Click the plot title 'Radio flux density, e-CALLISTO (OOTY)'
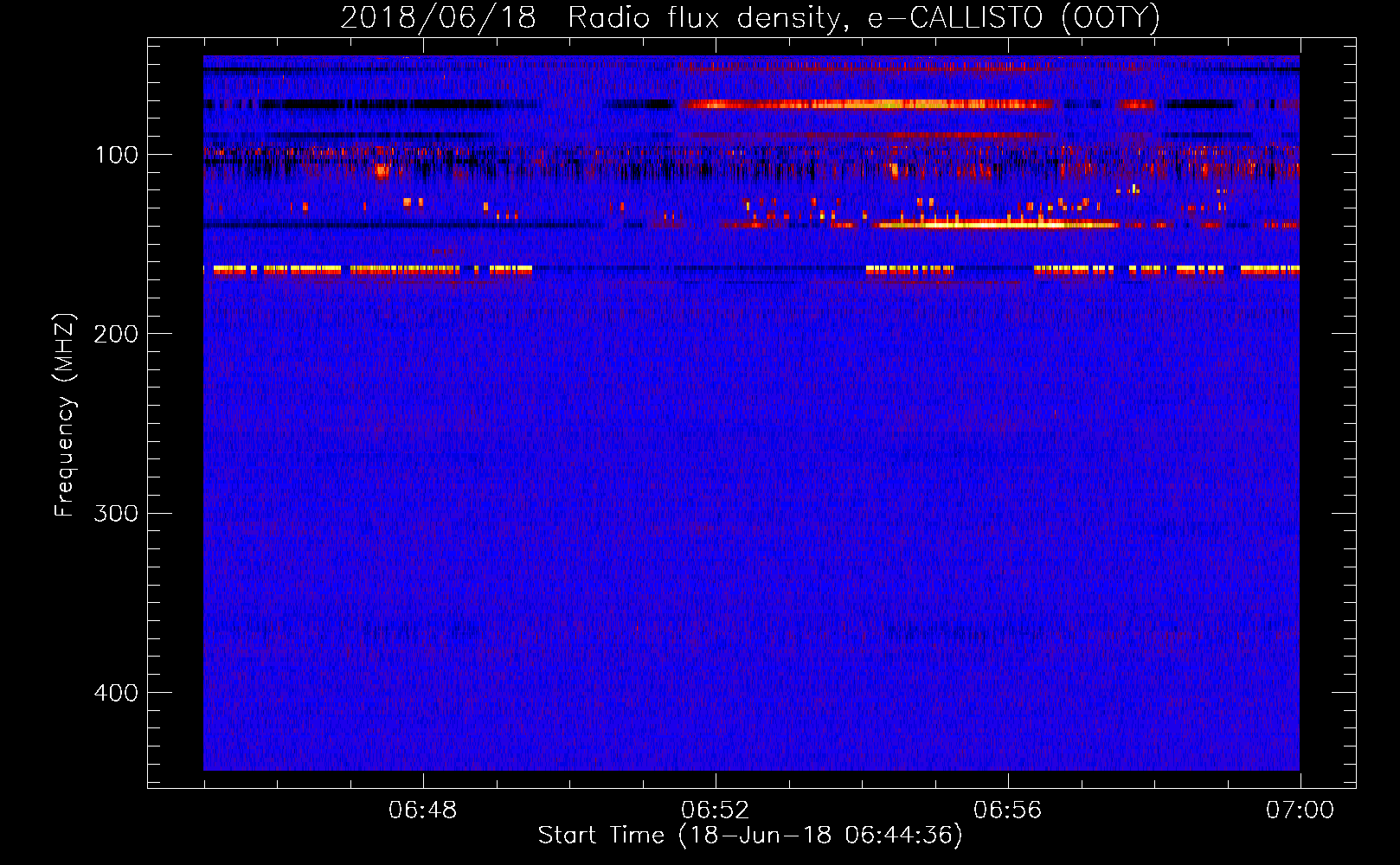The width and height of the screenshot is (1400, 865). point(864,18)
